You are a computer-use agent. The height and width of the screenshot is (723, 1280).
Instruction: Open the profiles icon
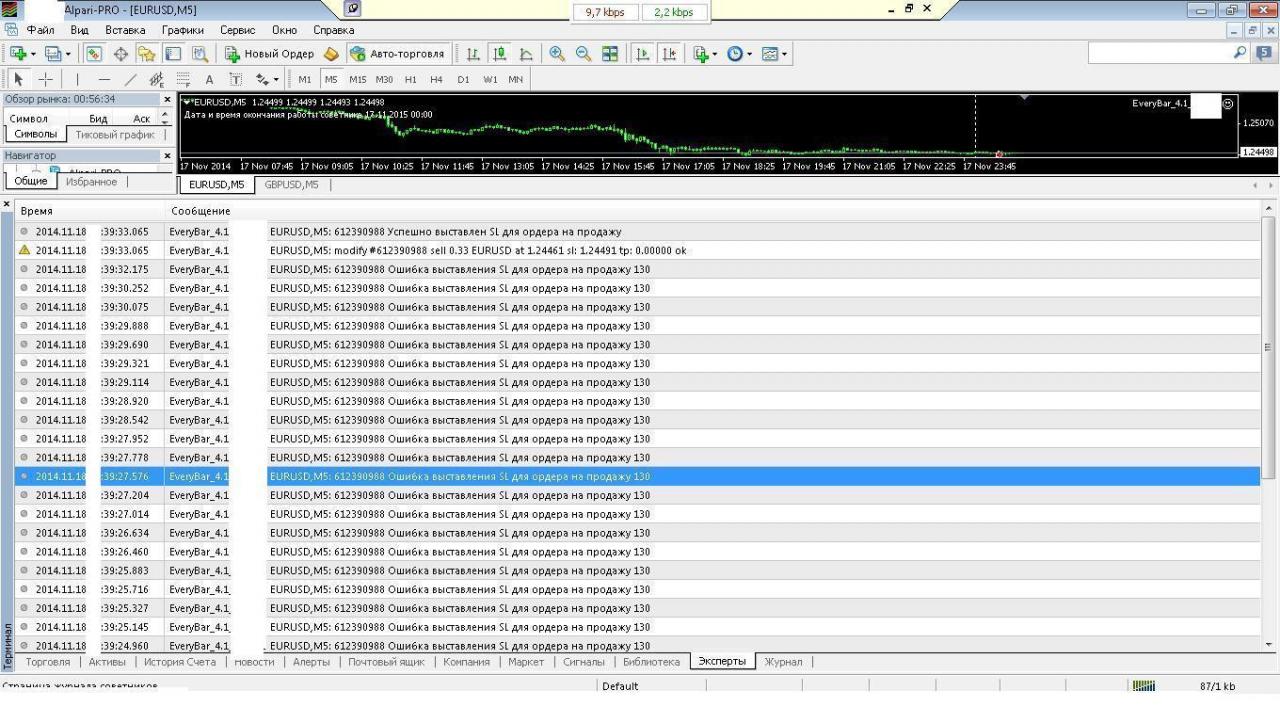[52, 54]
